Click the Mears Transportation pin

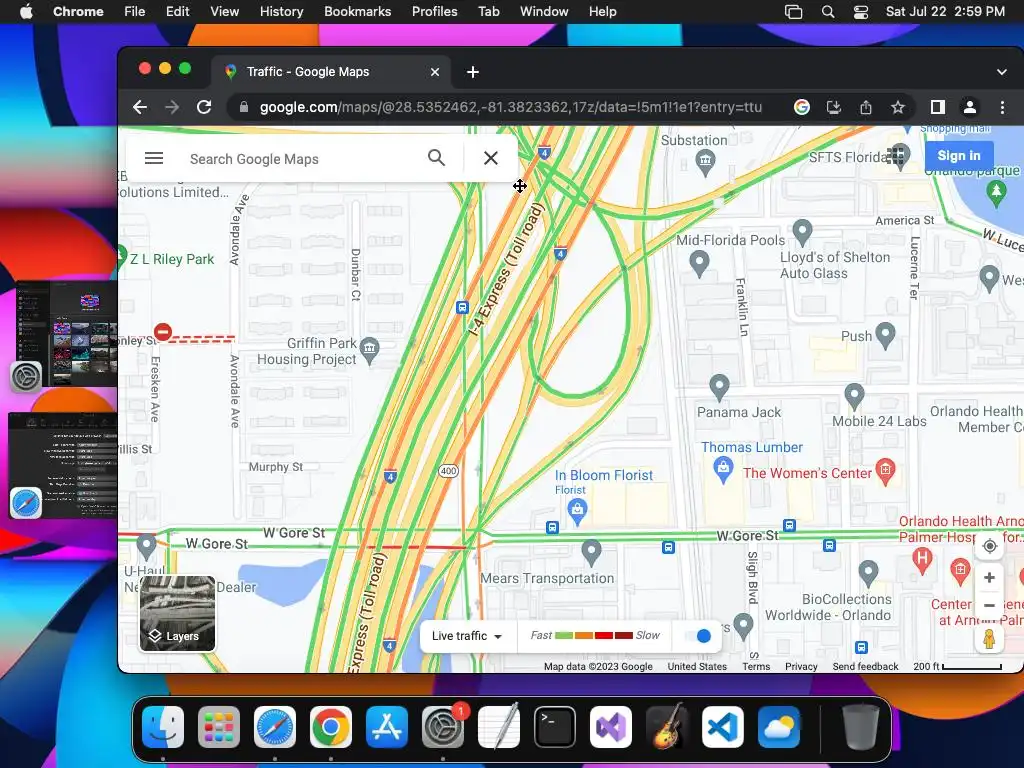[x=591, y=552]
